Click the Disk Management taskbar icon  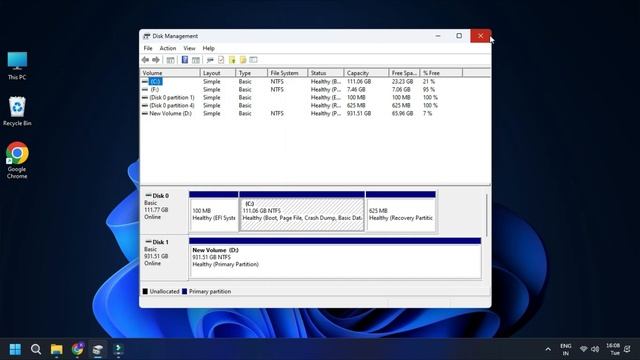coord(98,349)
